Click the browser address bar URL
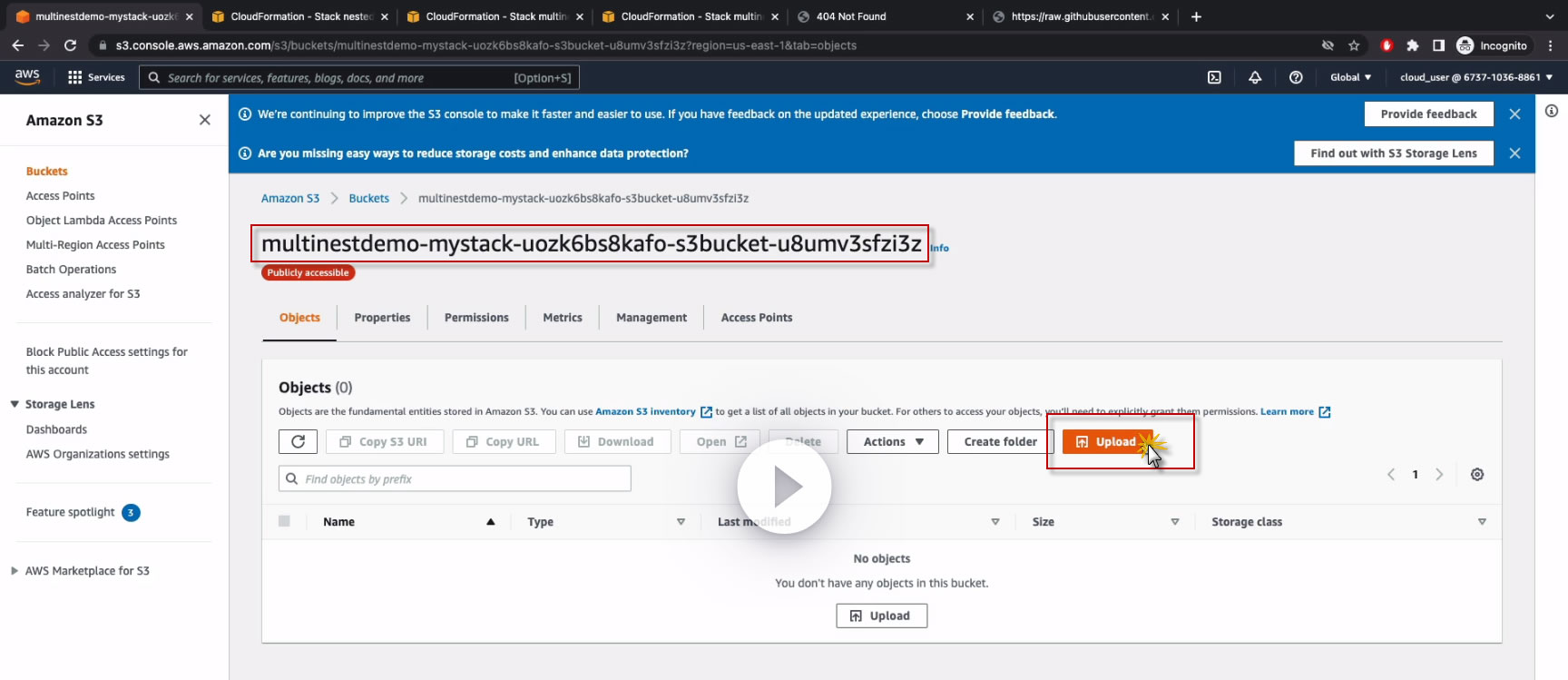This screenshot has width=1568, height=680. tap(486, 45)
